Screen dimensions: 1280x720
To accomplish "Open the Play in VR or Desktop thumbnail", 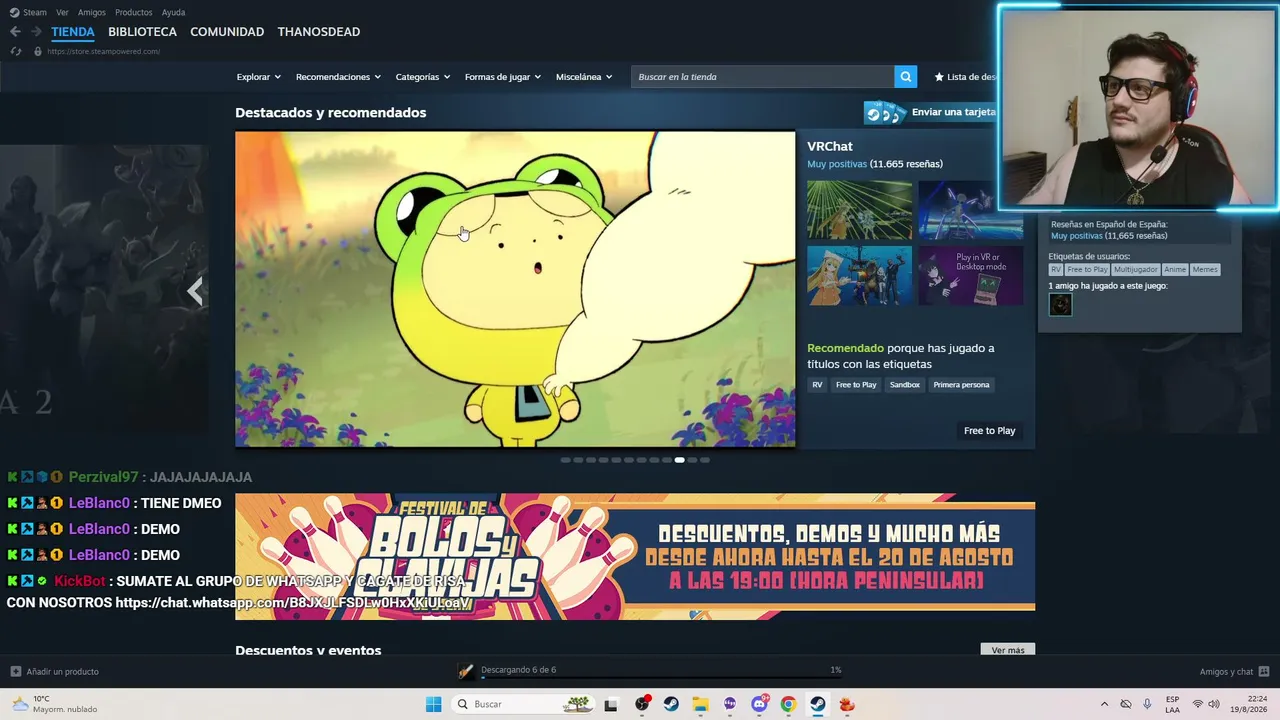I will click(x=970, y=276).
